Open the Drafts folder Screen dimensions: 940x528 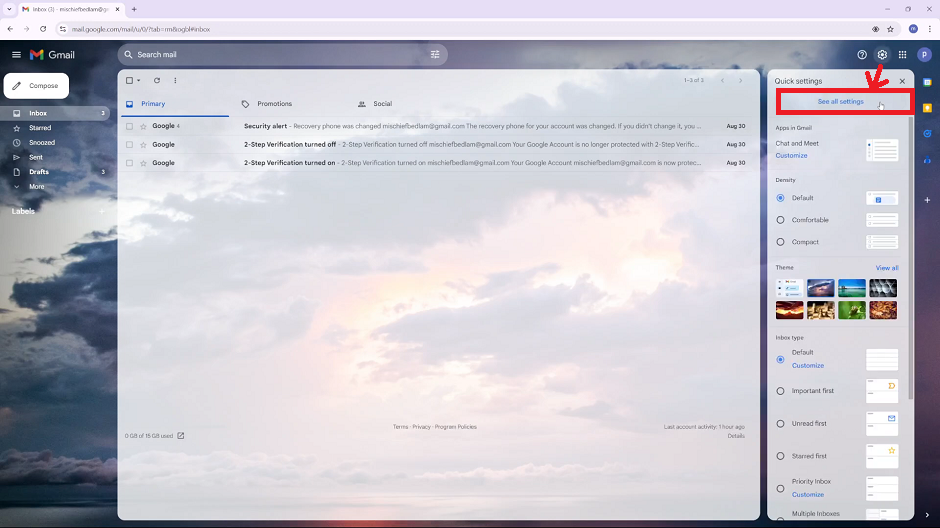[54, 172]
